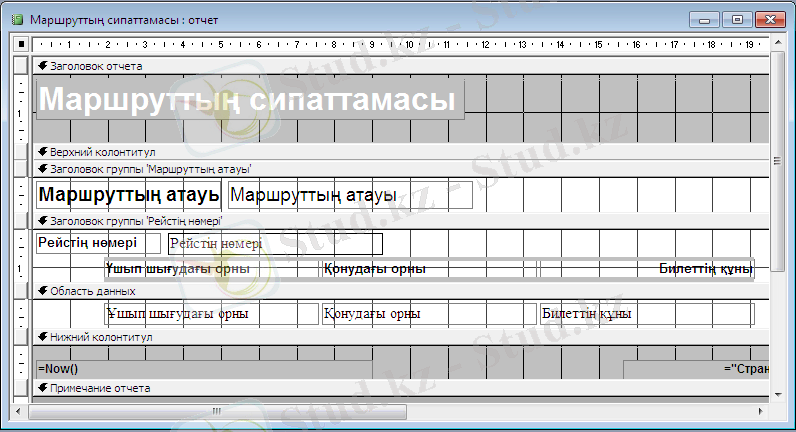Select the bold 'Маршруттың атауы' label

click(x=129, y=195)
